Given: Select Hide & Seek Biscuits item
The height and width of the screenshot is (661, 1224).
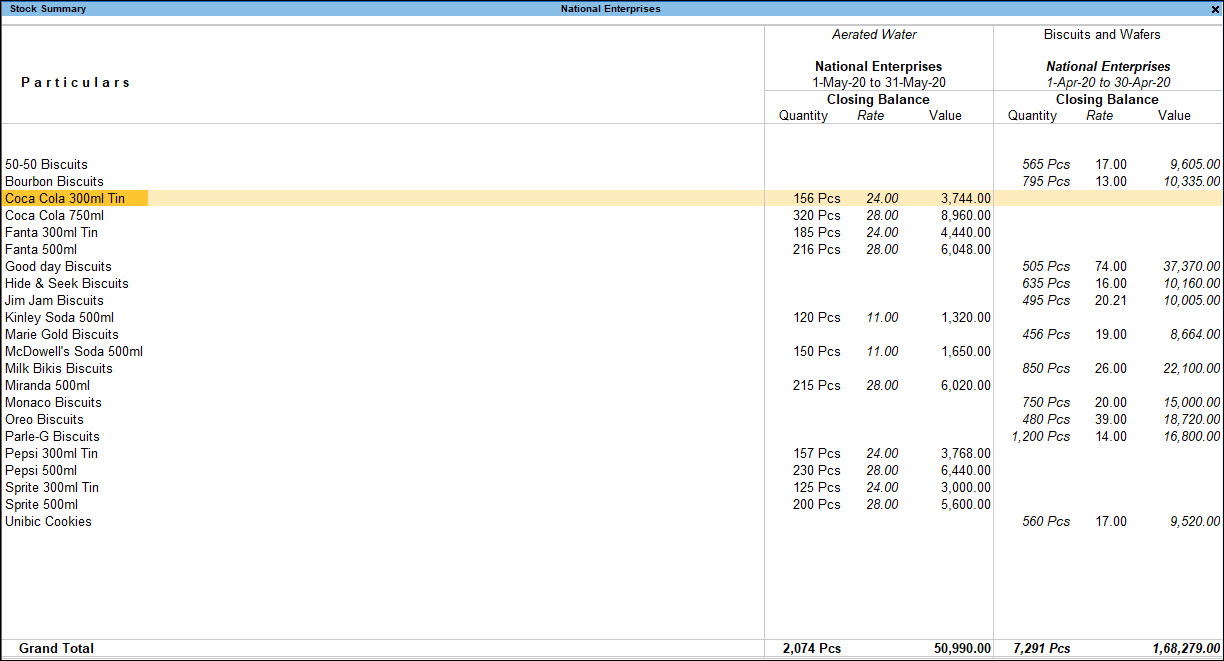Looking at the screenshot, I should tap(67, 283).
